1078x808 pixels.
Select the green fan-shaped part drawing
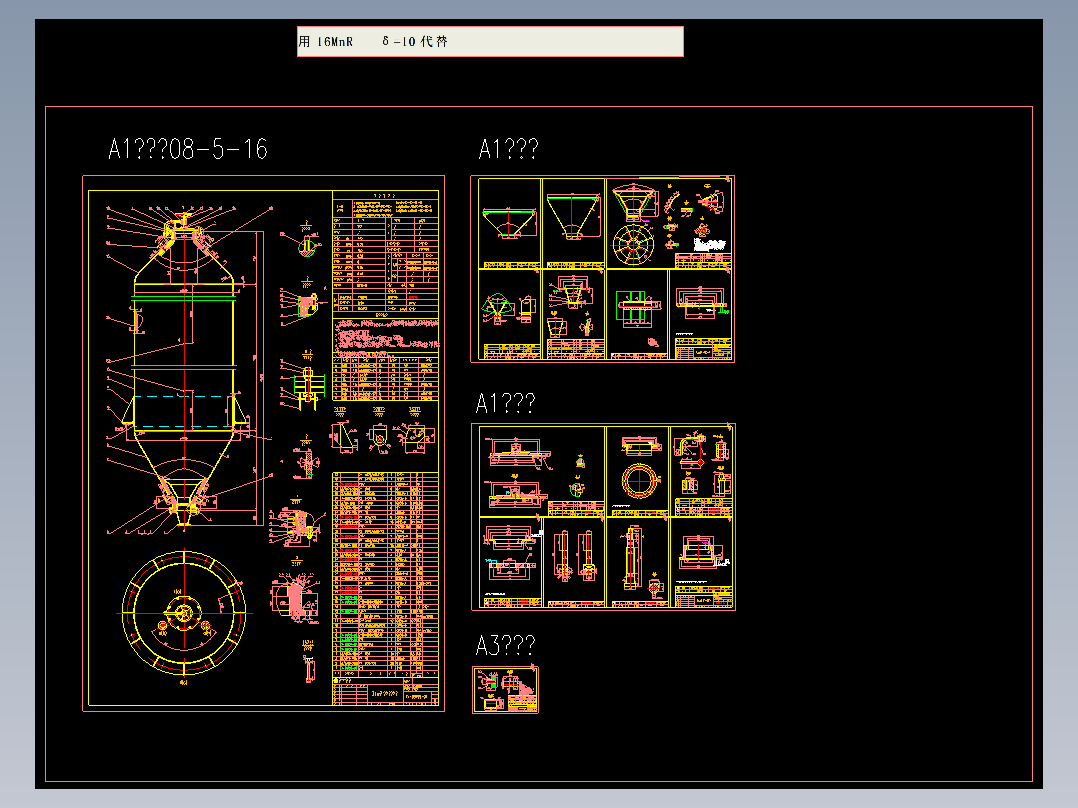pyautogui.click(x=498, y=308)
